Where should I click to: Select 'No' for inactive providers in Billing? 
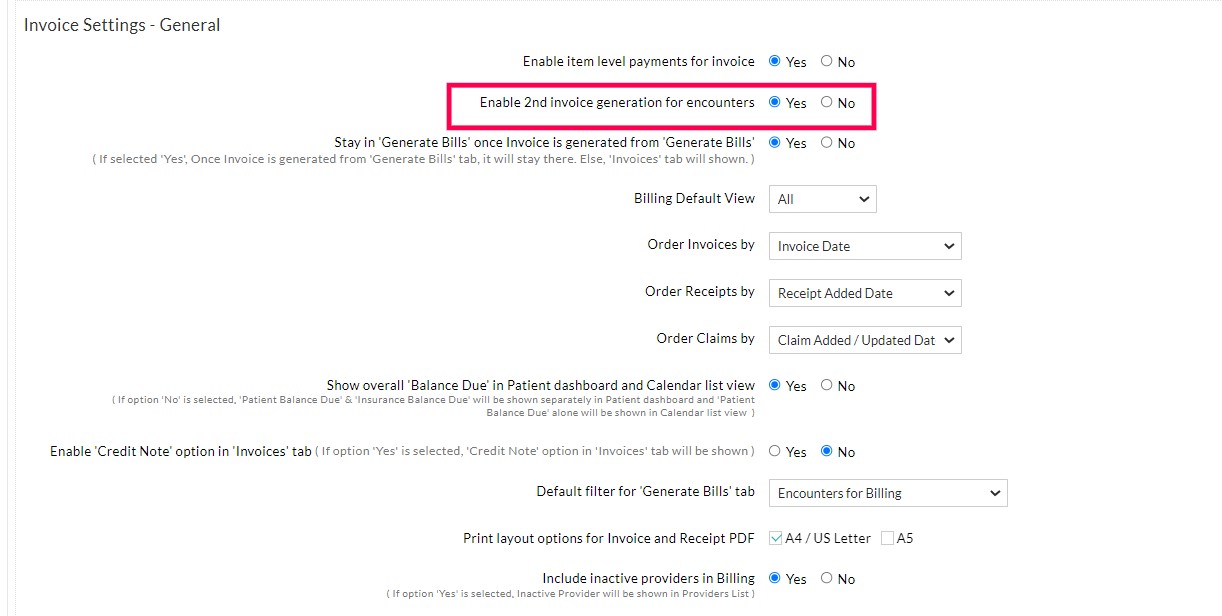[x=827, y=578]
